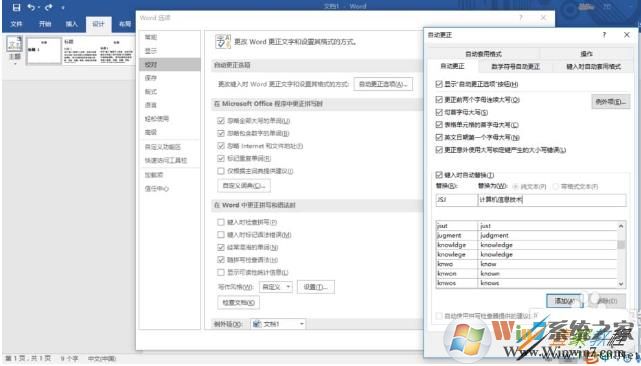Select the 加载项 category
This screenshot has height=366, width=641.
coord(154,175)
